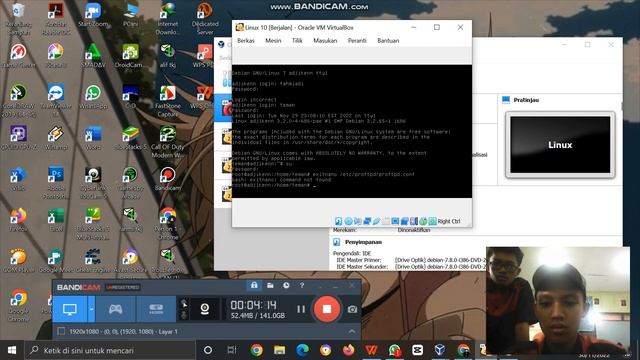Click inside the Linux terminal screen
The width and height of the screenshot is (640, 360).
[x=352, y=131]
